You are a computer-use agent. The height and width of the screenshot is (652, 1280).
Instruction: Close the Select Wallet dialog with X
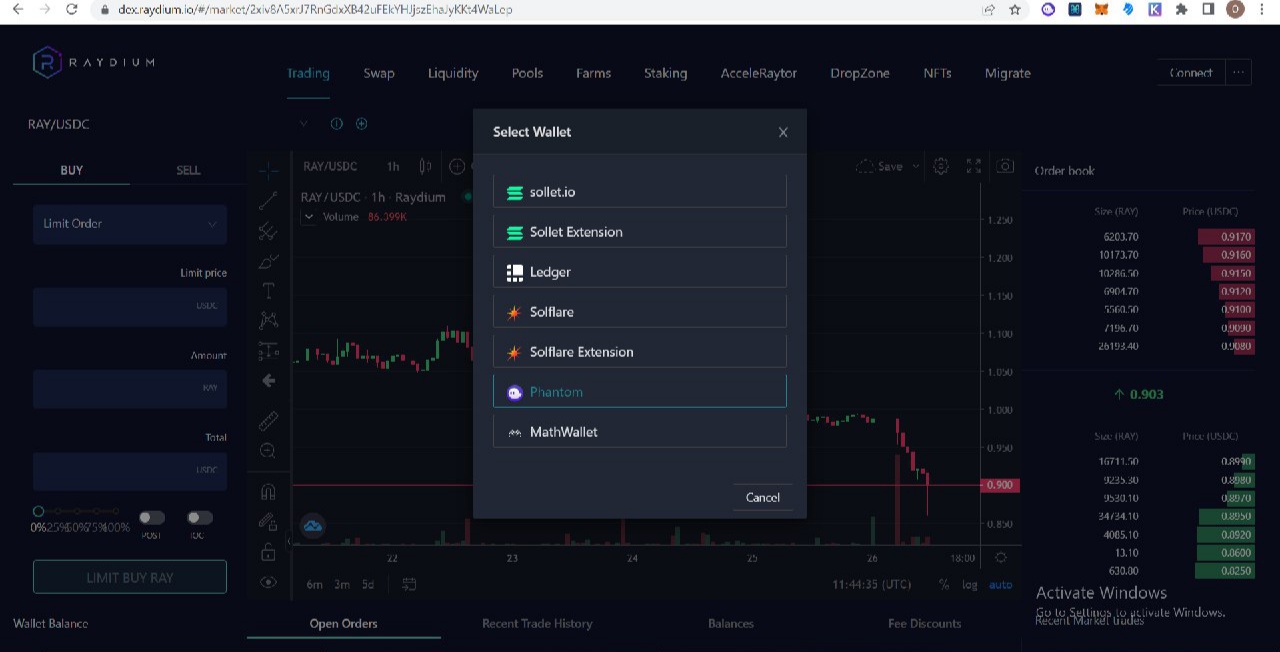(x=783, y=132)
